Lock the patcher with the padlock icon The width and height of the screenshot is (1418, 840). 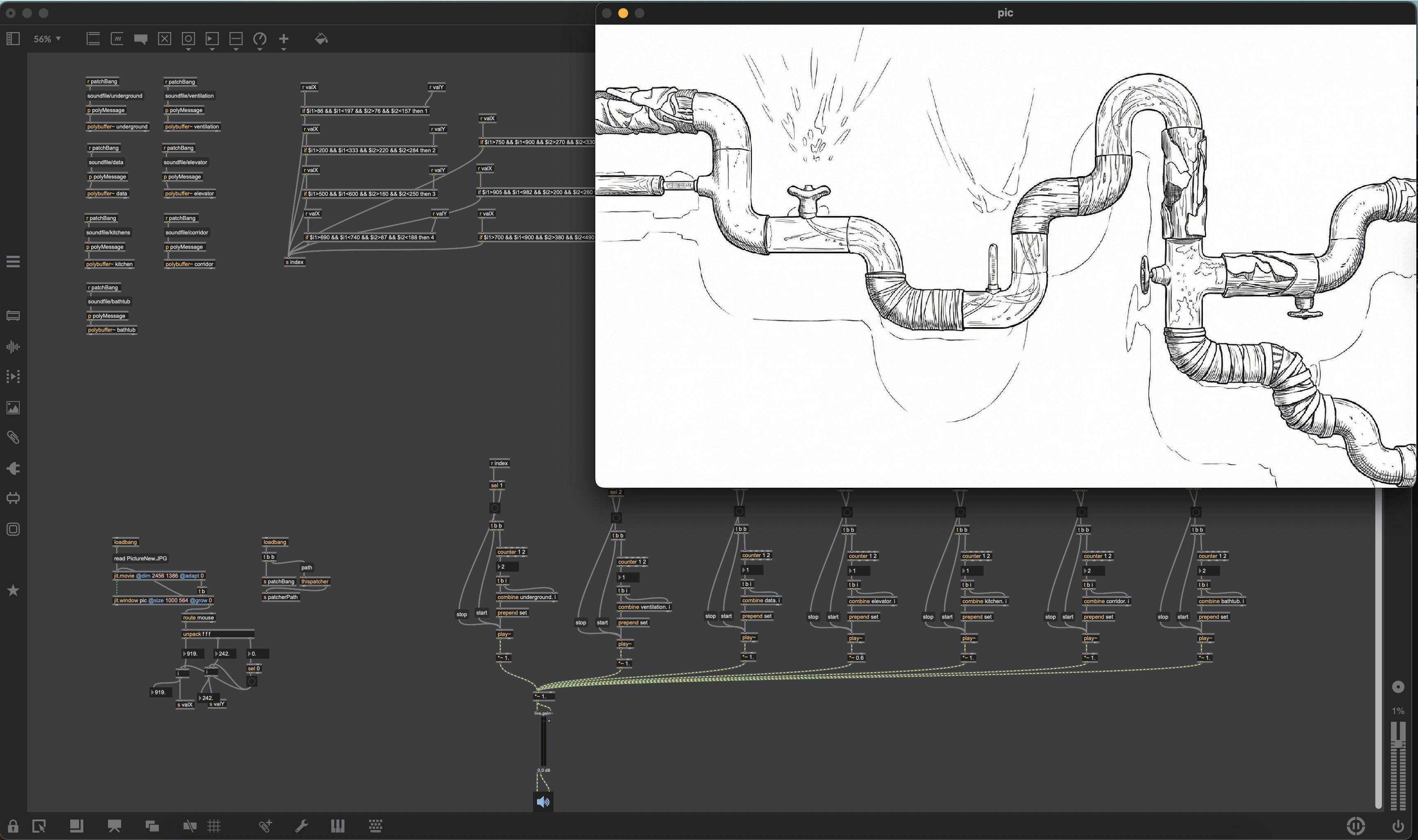coord(12,826)
